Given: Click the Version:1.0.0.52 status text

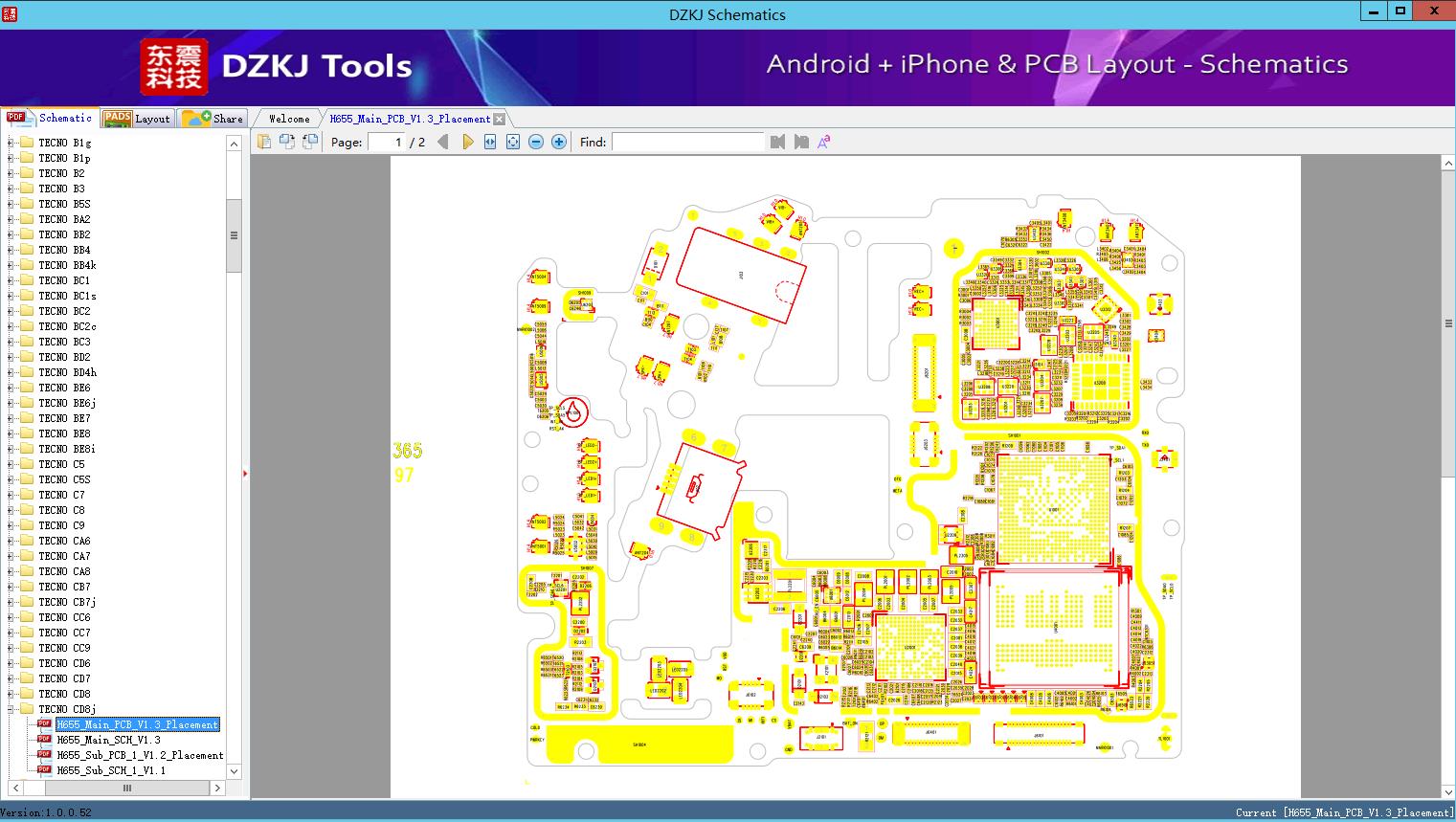Looking at the screenshot, I should pyautogui.click(x=46, y=812).
